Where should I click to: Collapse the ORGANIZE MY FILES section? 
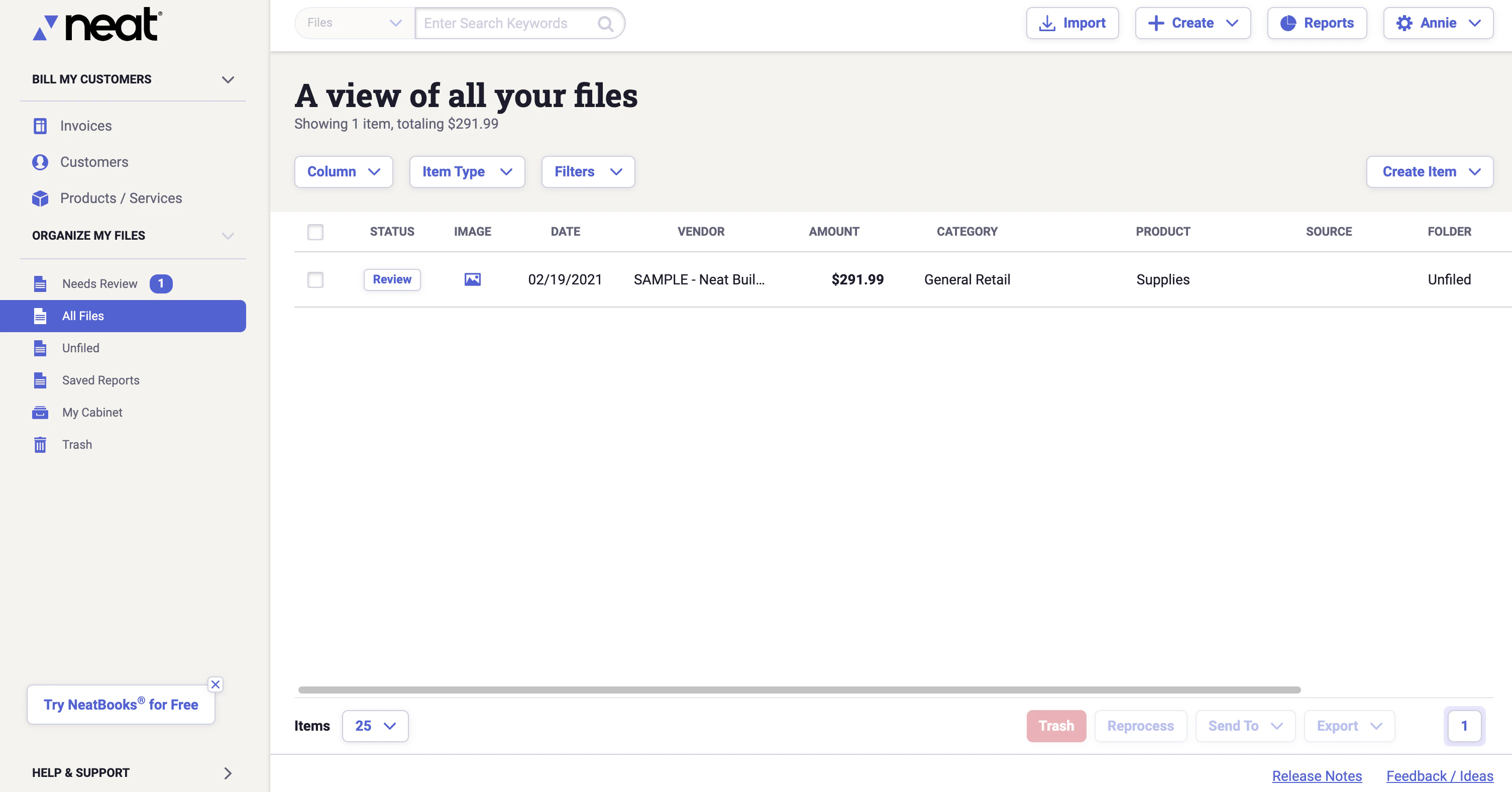click(228, 235)
